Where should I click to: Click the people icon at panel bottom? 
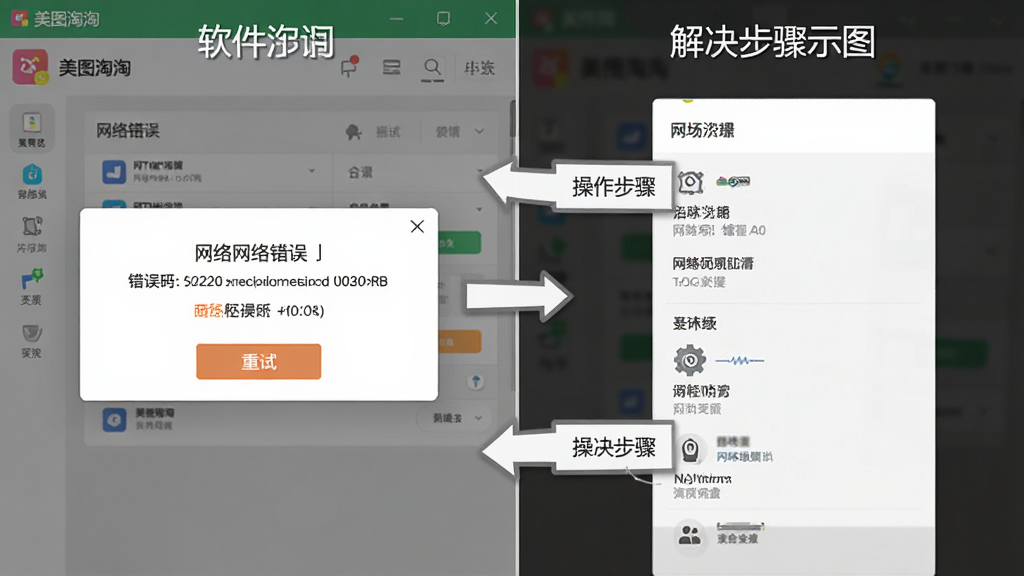pos(690,536)
